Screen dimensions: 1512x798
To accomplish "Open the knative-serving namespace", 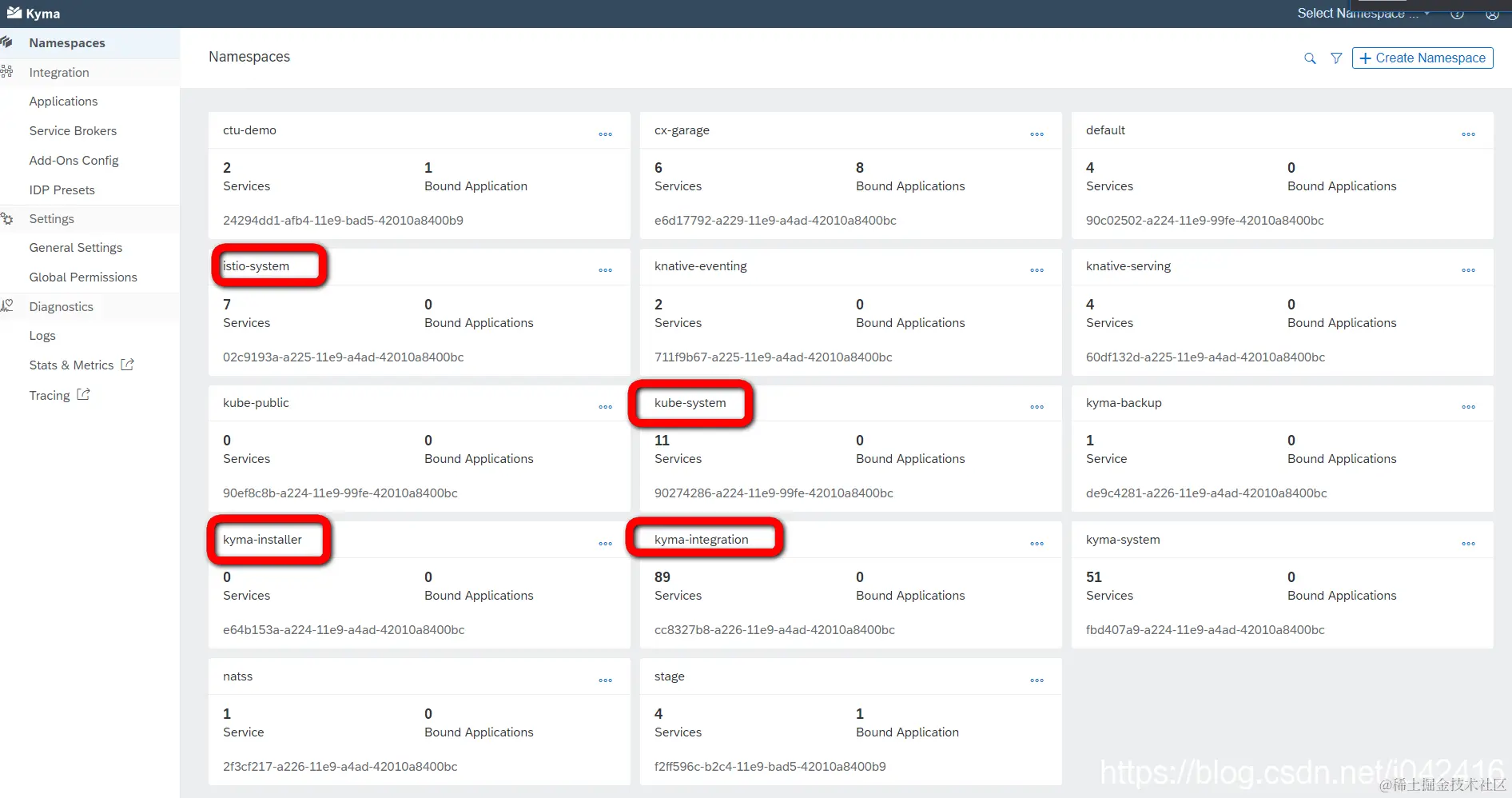I will [1128, 266].
